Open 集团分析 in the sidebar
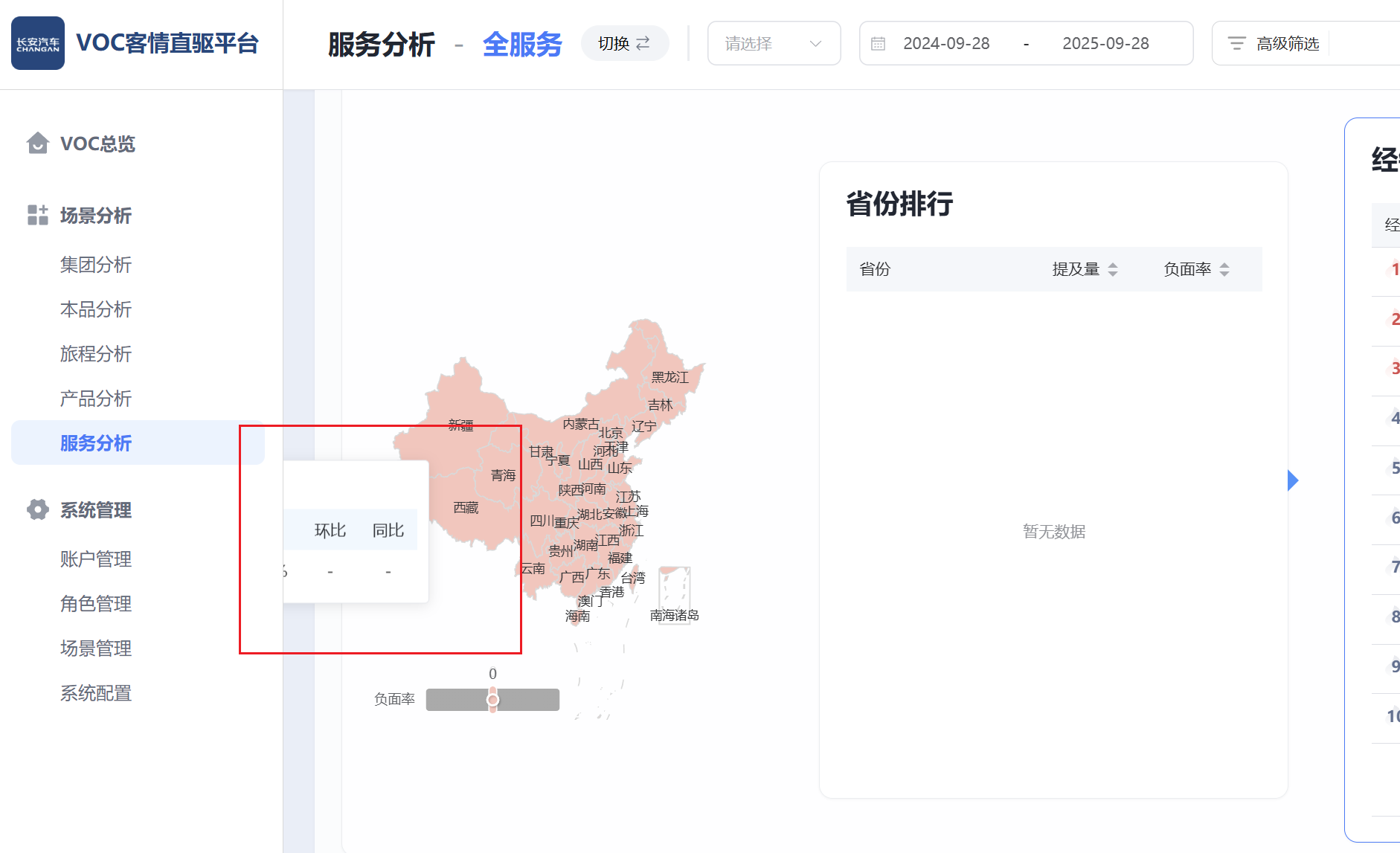Screen dimensions: 1400x853 coord(95,265)
